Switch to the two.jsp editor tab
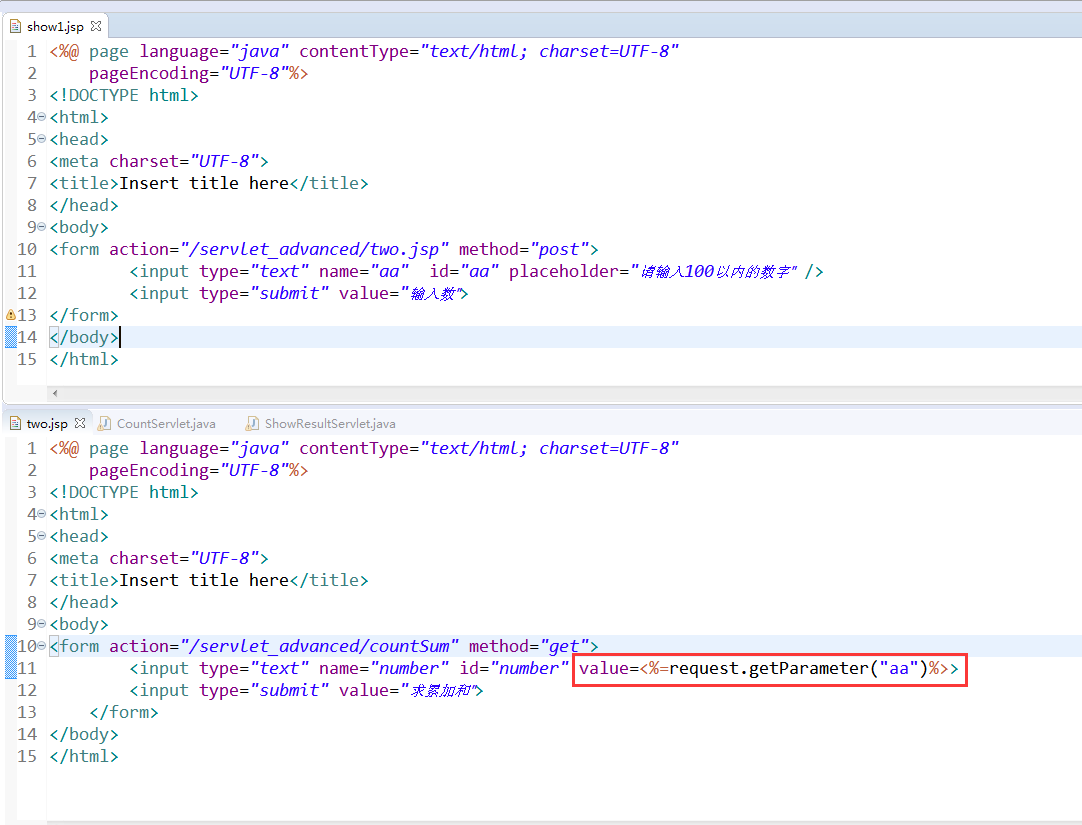The image size is (1082, 825). point(47,424)
